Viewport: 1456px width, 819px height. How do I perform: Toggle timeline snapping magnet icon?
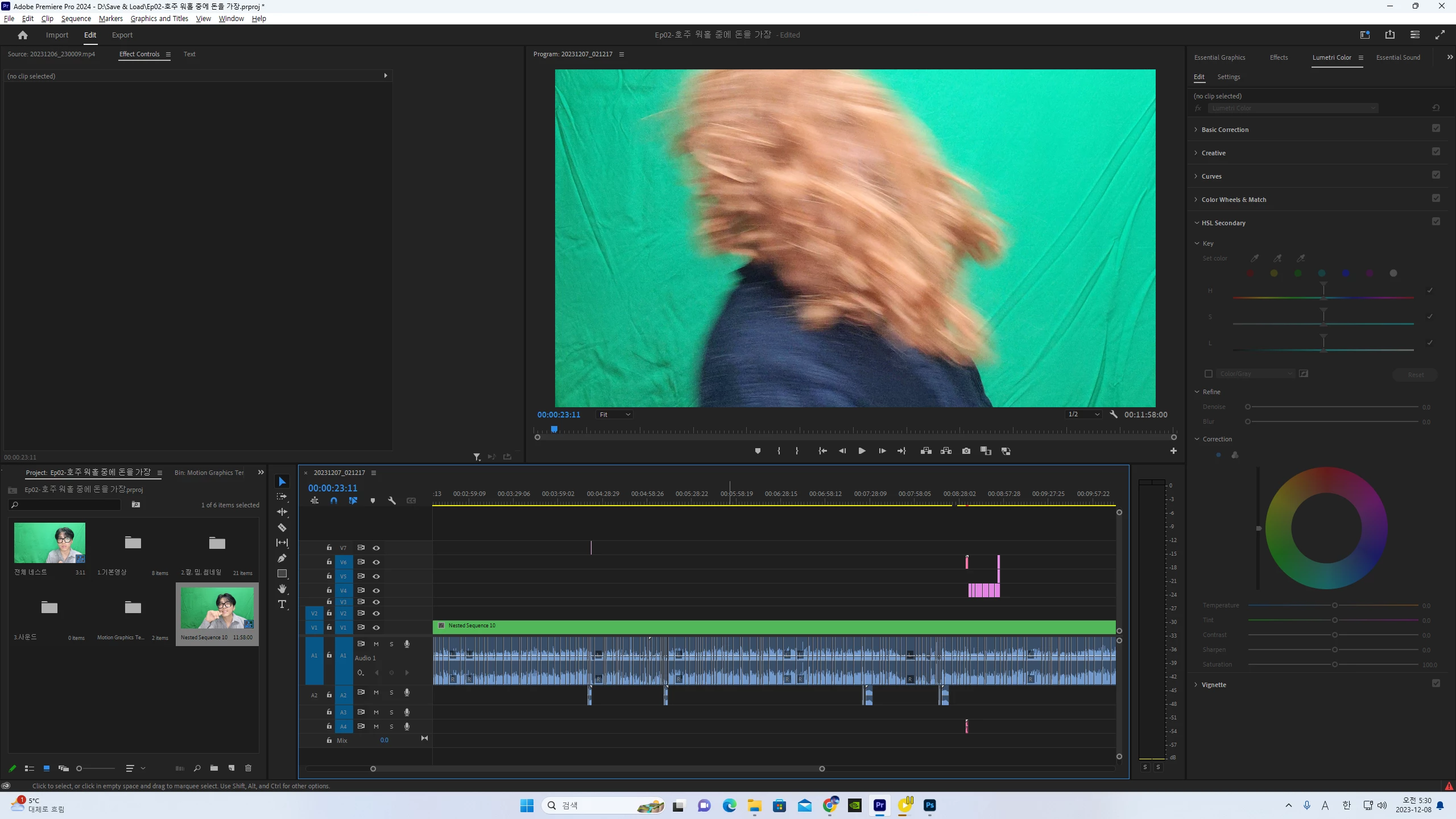point(334,500)
